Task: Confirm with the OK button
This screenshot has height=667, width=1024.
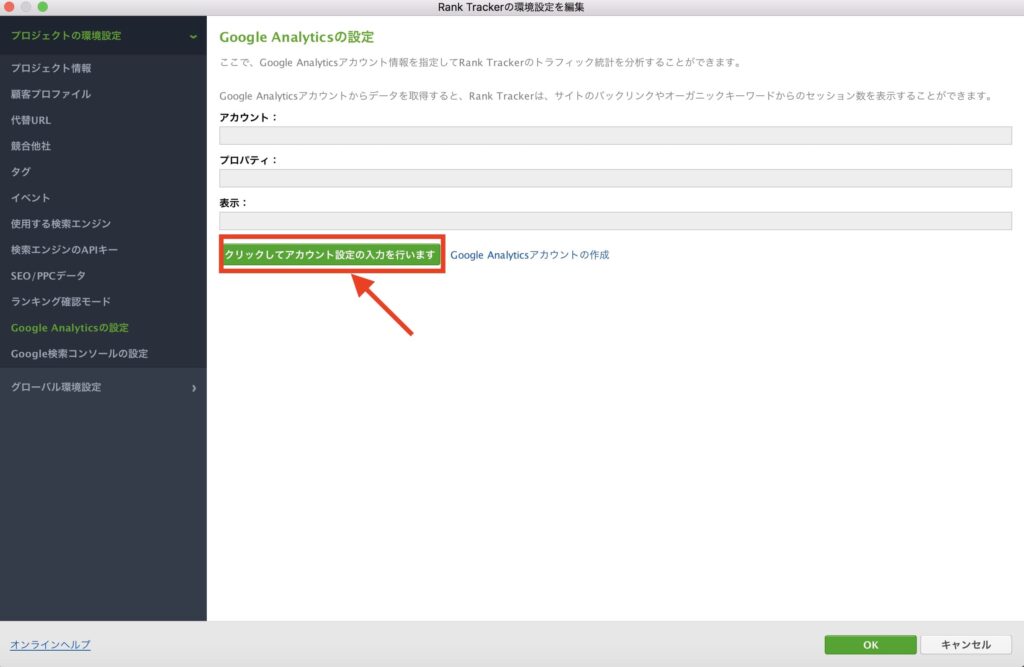Action: [x=871, y=645]
